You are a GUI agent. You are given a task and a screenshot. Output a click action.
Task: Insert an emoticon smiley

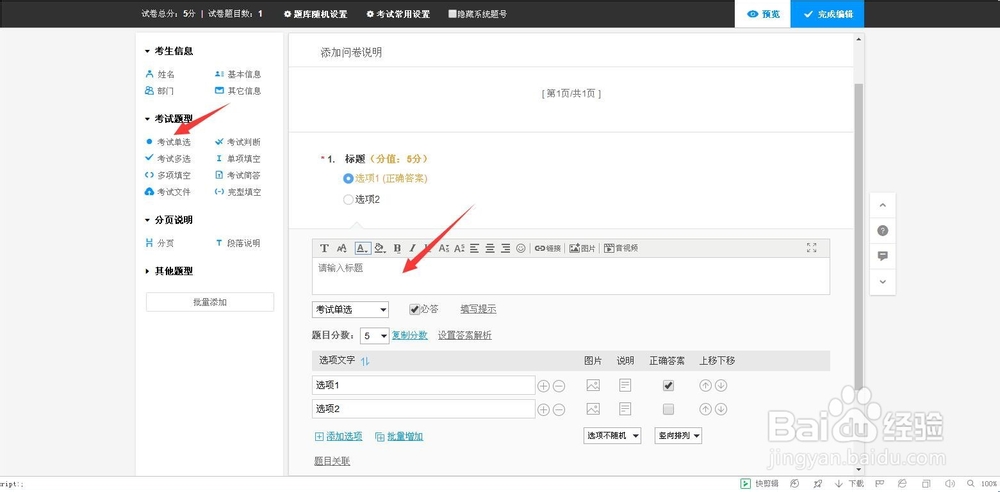pos(521,248)
